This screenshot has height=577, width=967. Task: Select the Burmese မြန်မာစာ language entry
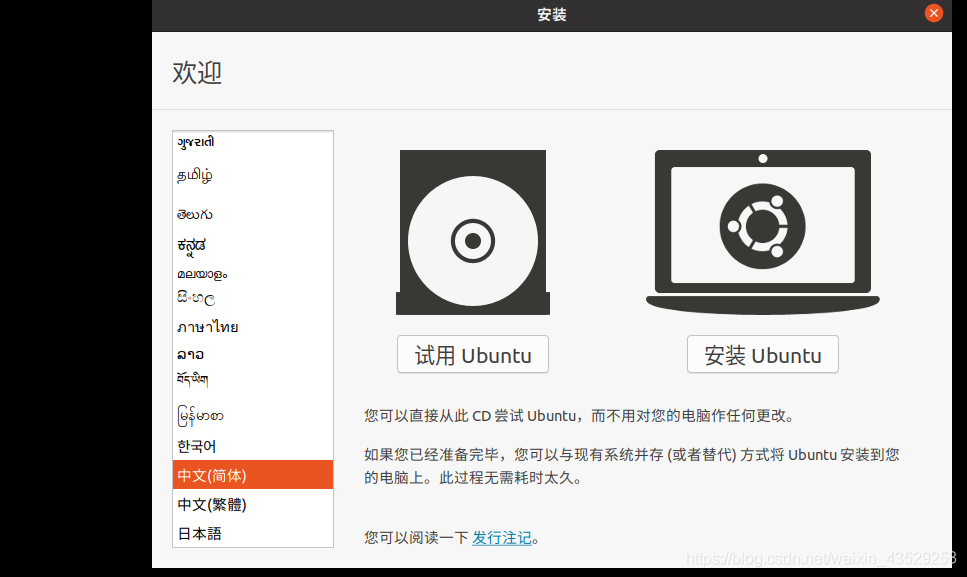[253, 416]
